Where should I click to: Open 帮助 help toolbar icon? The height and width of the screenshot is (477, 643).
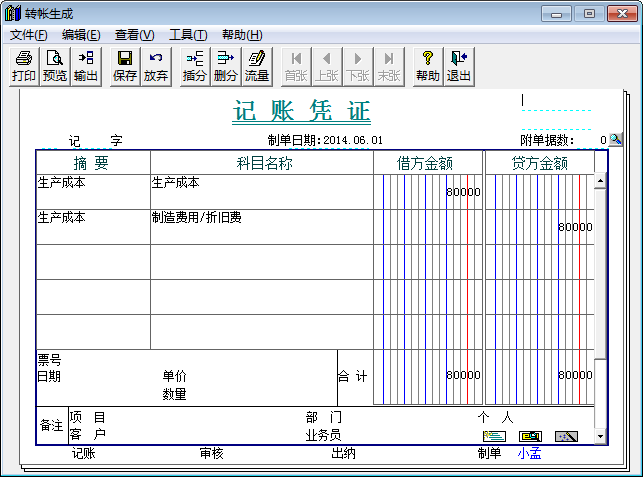coord(428,66)
